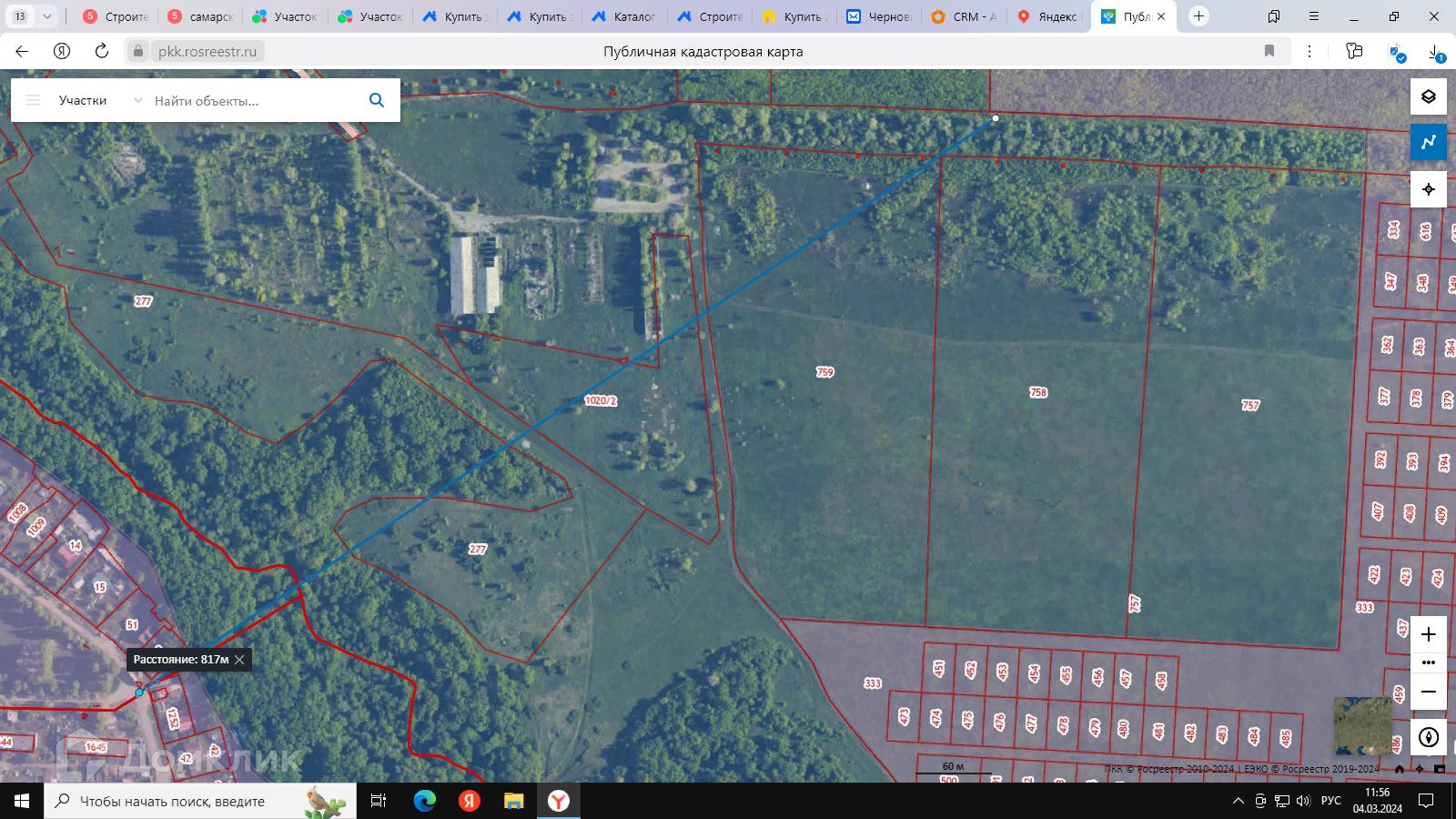Open the protect shield extension icon
This screenshot has width=1456, height=819.
pos(1397,54)
